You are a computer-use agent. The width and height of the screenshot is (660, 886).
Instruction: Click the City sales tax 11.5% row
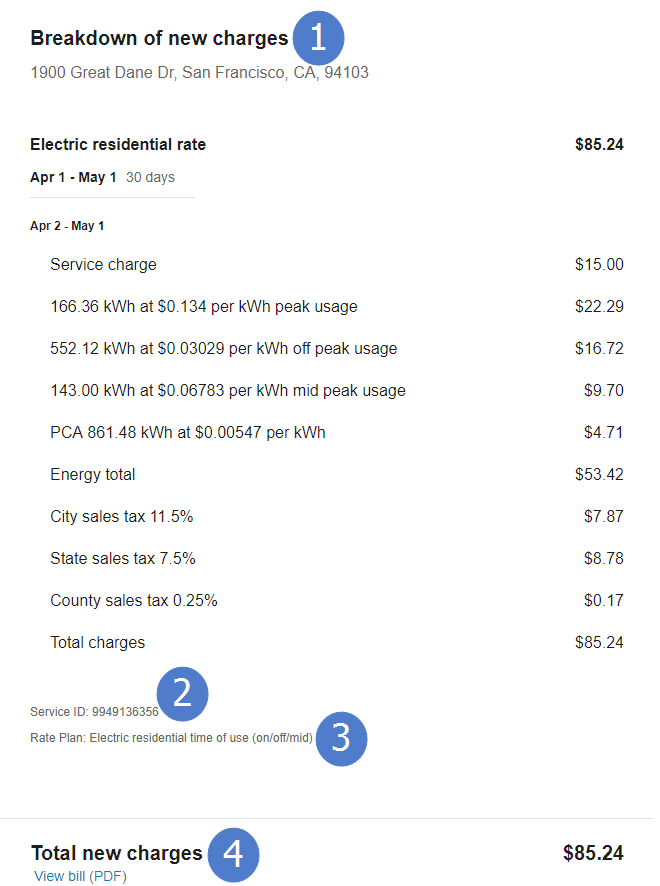pos(121,517)
